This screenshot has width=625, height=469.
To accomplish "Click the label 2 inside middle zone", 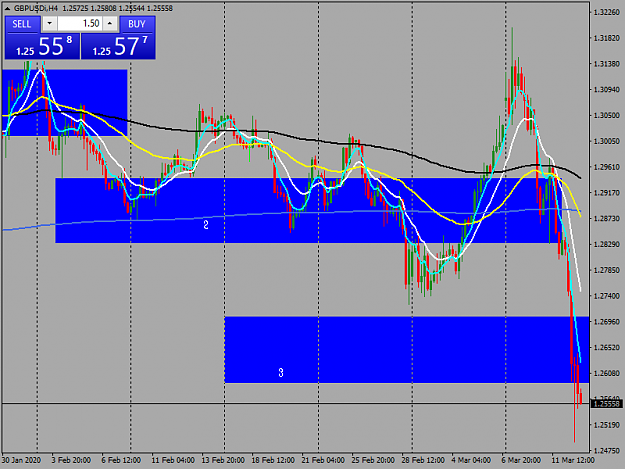I will coord(206,225).
